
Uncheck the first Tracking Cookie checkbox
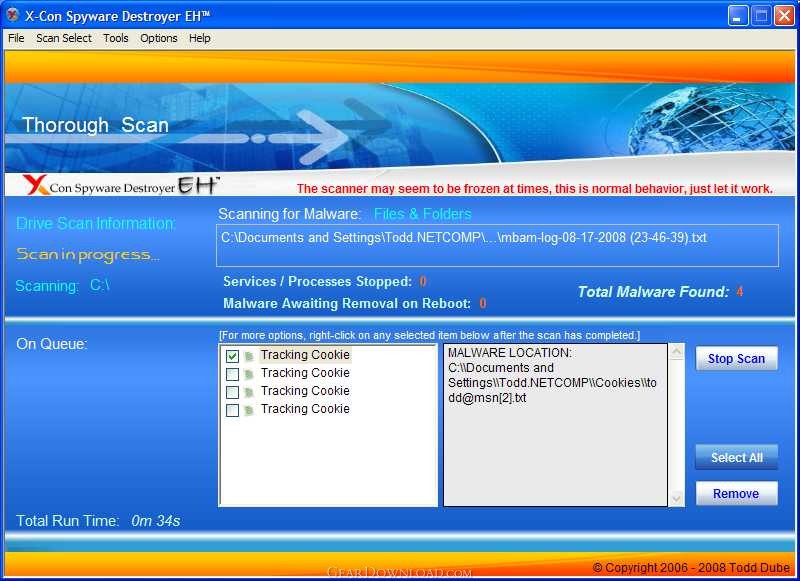(232, 356)
